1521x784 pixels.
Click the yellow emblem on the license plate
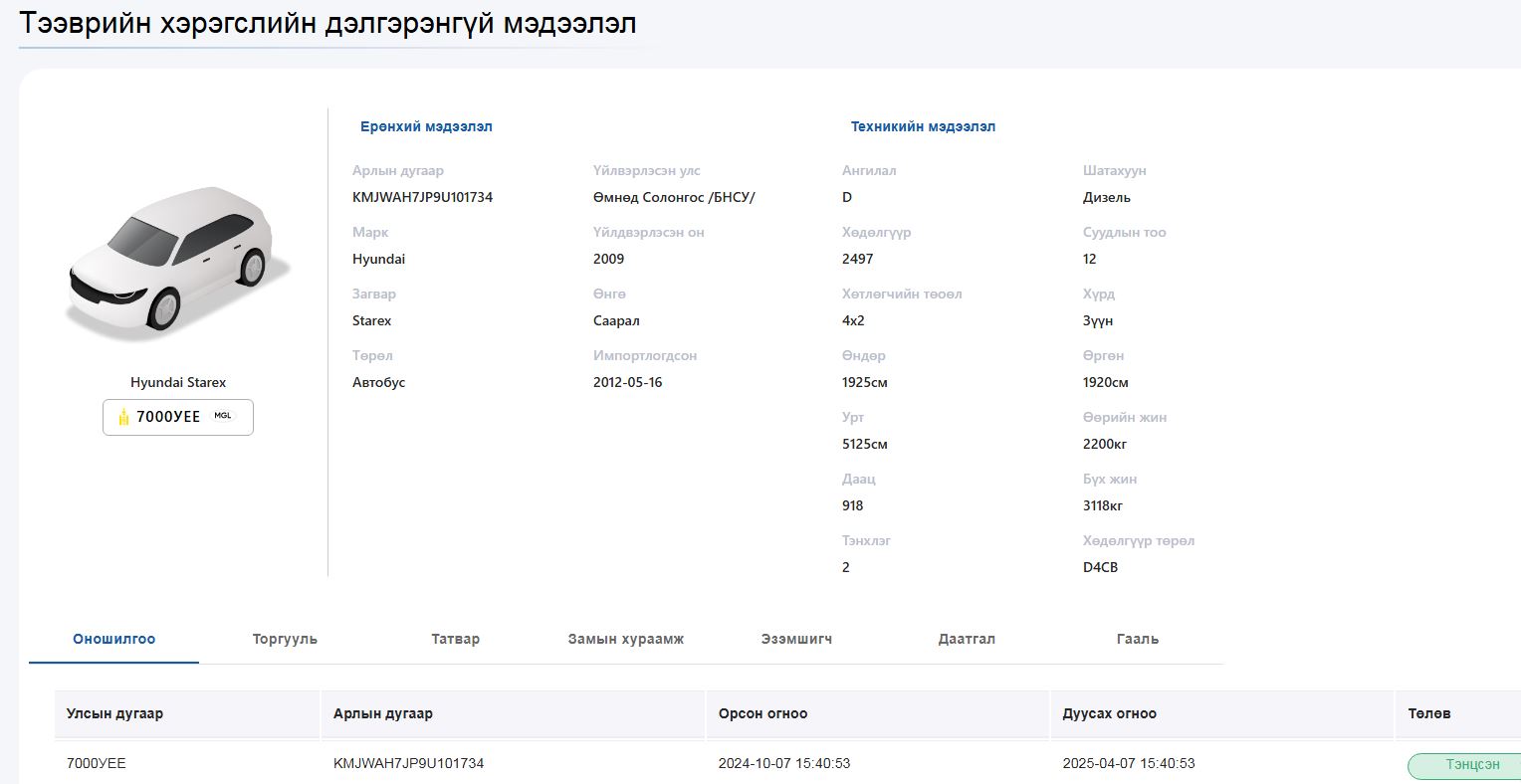pyautogui.click(x=123, y=417)
